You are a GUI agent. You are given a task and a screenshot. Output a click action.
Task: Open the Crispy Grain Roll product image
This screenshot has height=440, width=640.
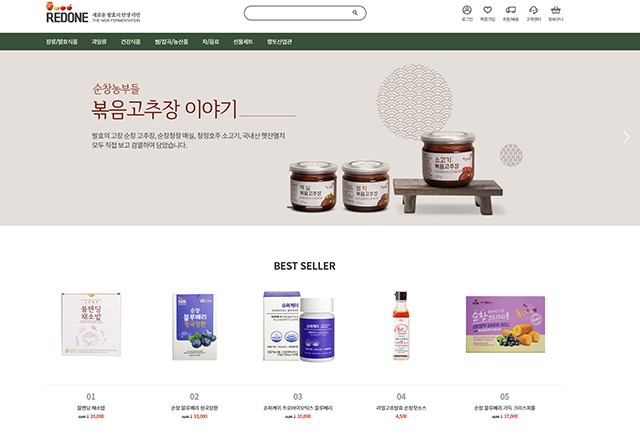point(505,324)
